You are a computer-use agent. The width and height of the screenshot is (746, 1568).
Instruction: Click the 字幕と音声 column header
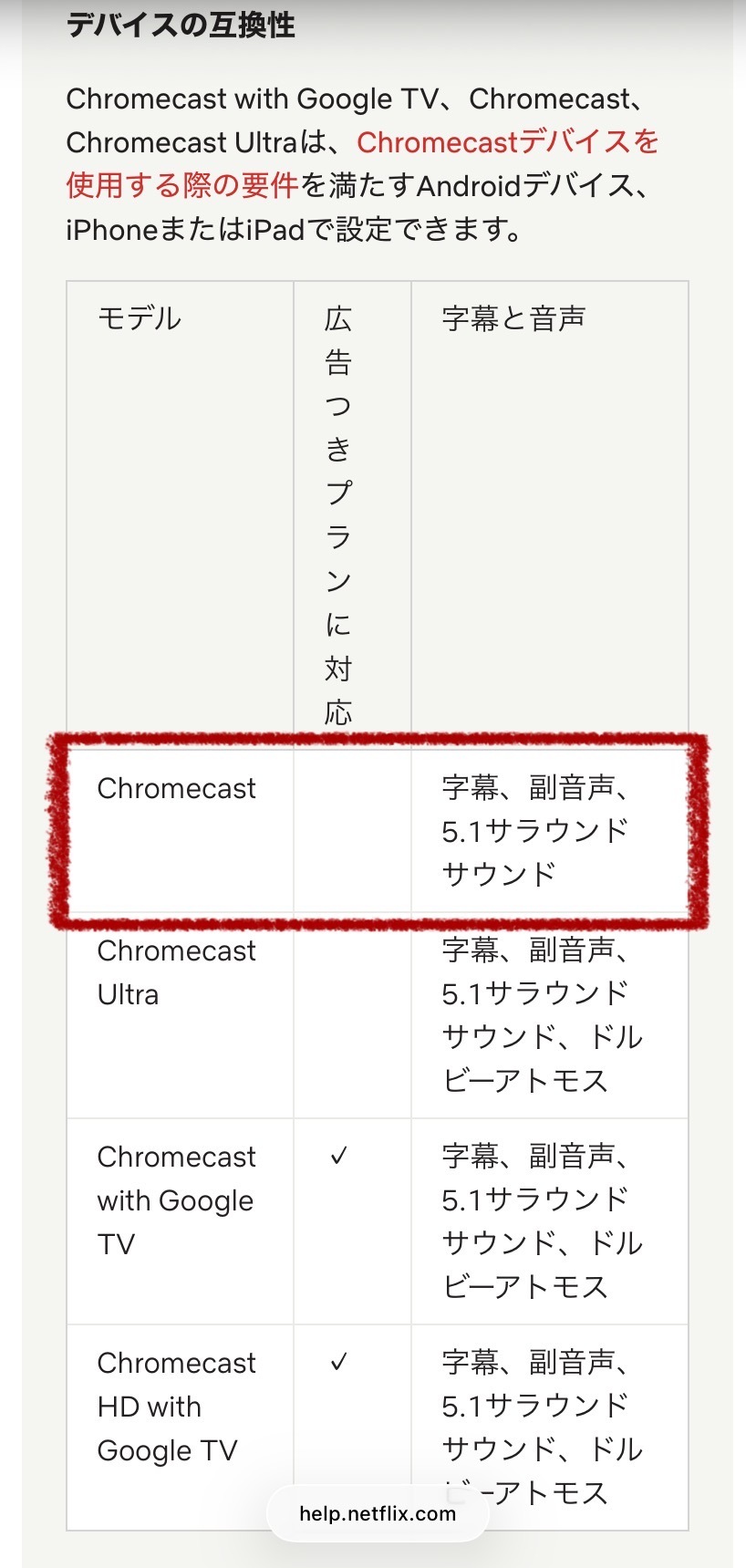coord(513,318)
